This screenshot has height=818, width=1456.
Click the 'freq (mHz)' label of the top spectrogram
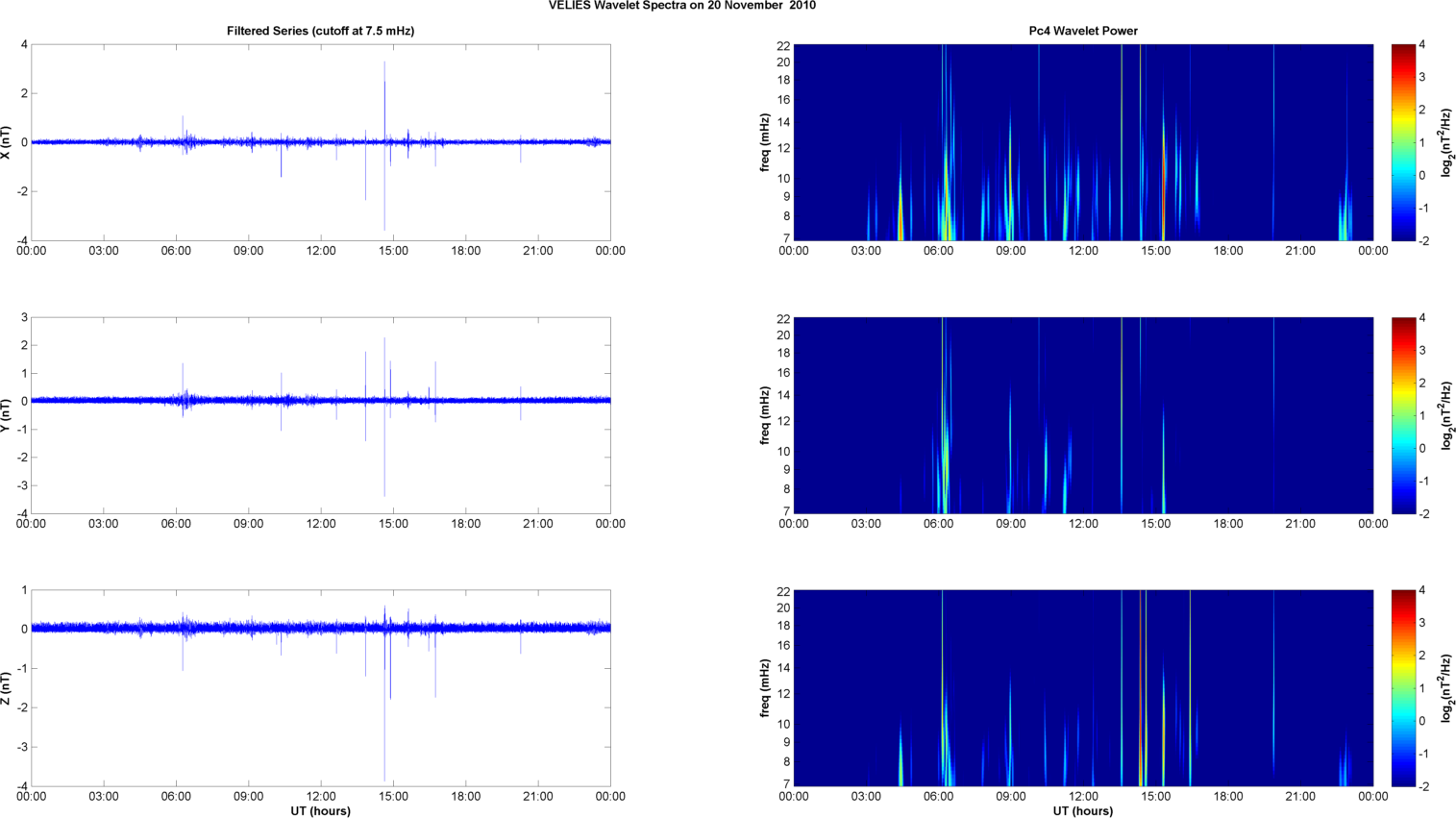point(765,142)
